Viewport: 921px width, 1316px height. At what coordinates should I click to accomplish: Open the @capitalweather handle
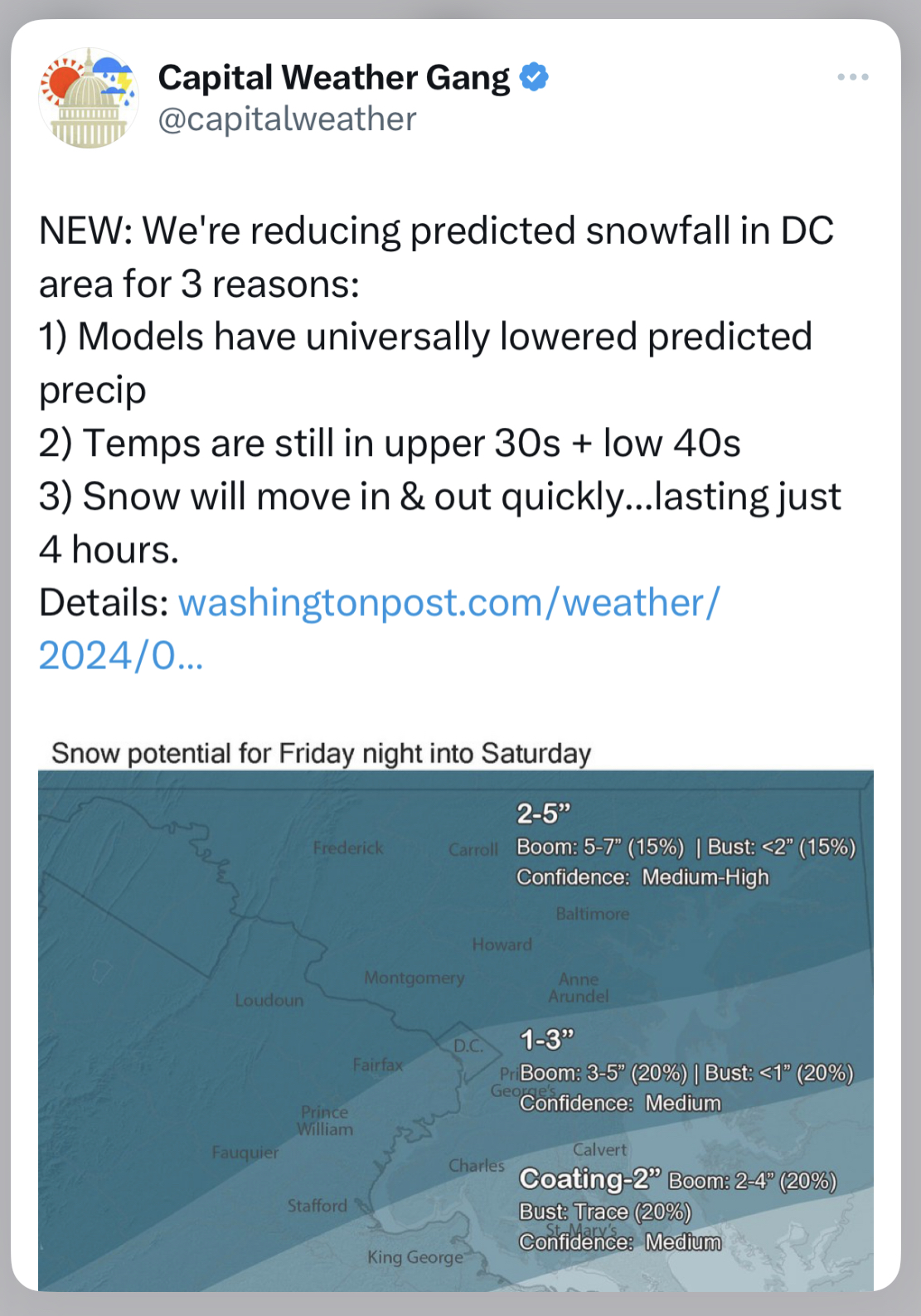point(287,119)
